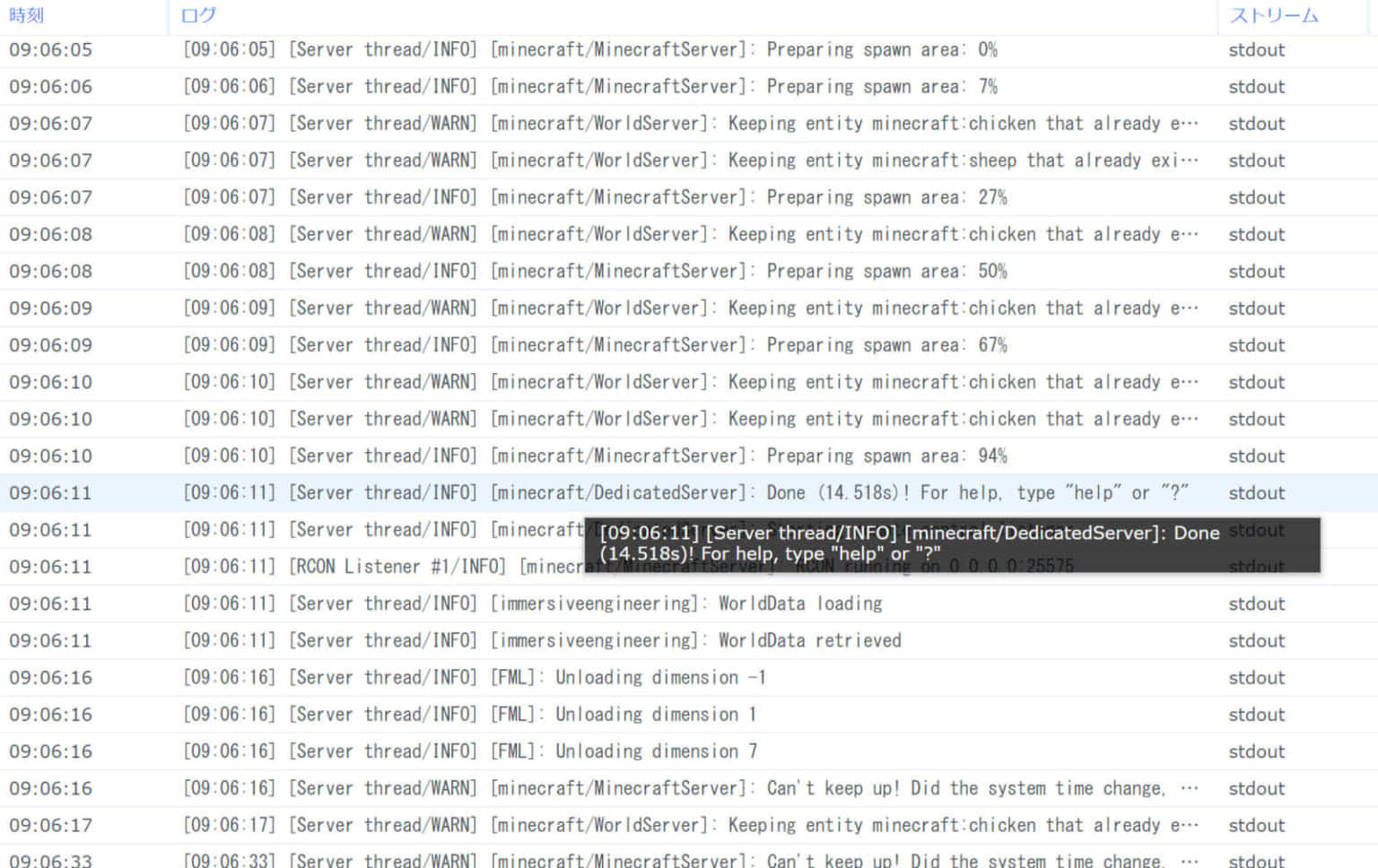Screen dimensions: 1378x868
Task: Choose the Preparing spawn area 94% log line
Action: coord(594,456)
